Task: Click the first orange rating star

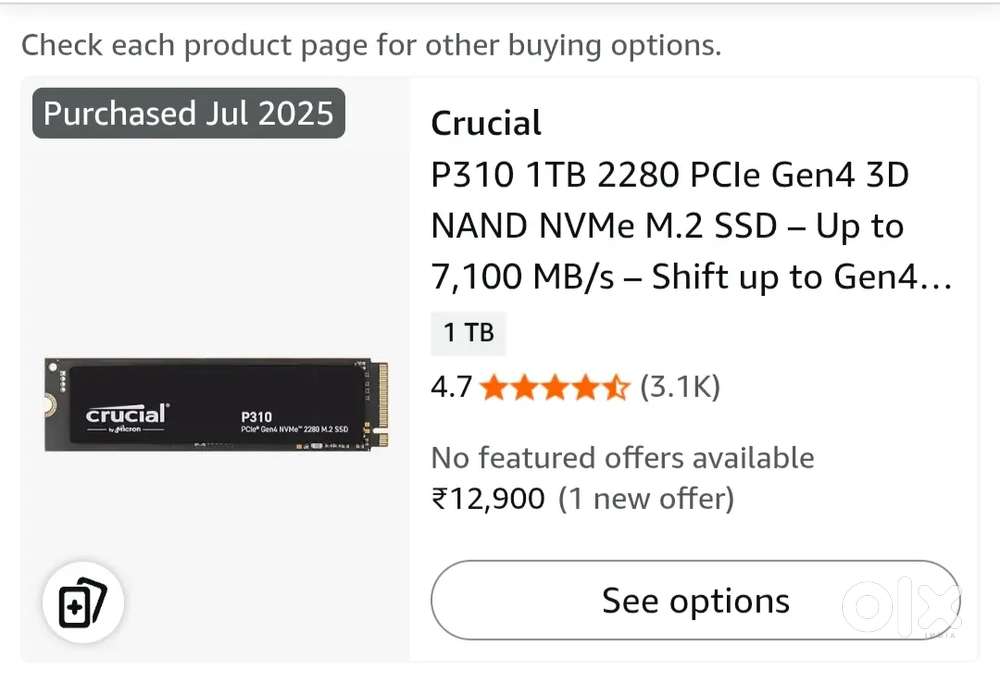Action: (x=492, y=387)
